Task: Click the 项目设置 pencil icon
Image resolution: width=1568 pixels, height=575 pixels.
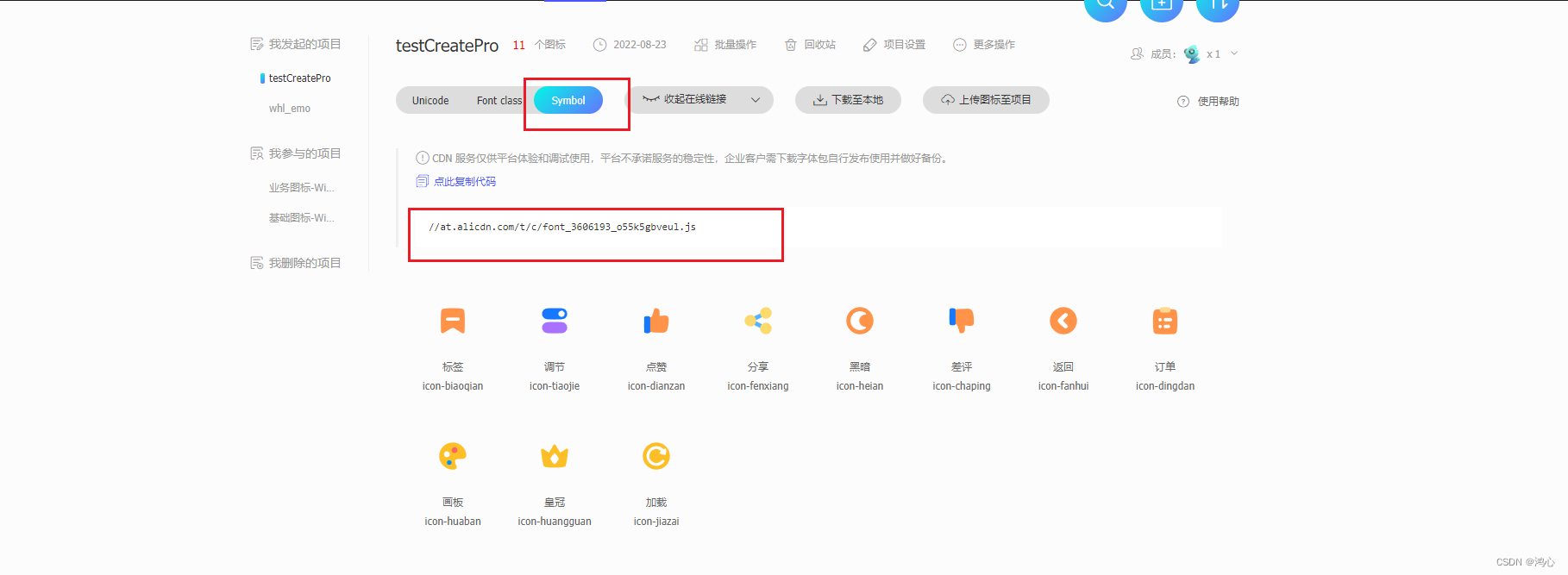Action: click(869, 45)
